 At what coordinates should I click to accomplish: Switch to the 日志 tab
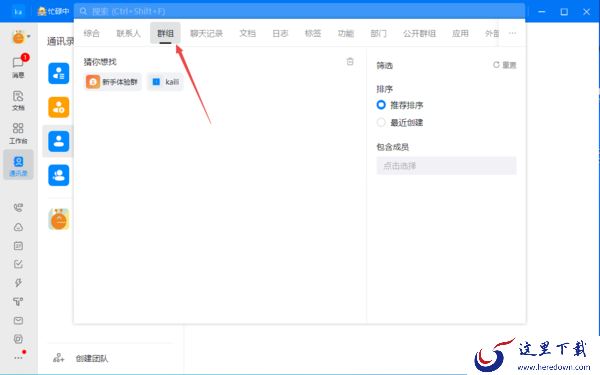point(280,33)
